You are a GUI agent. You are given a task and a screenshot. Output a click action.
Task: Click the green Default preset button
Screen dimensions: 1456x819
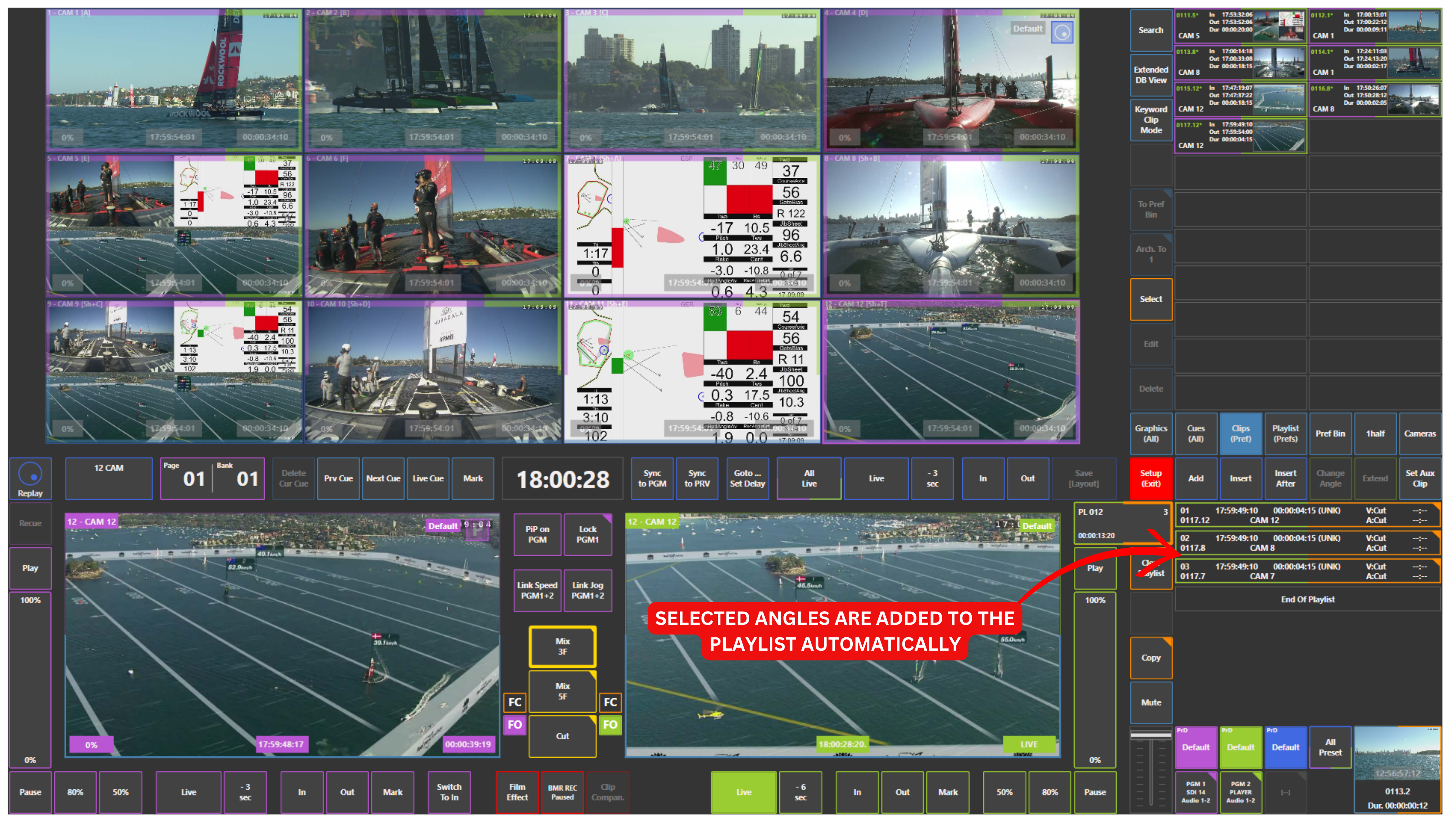pos(1241,747)
